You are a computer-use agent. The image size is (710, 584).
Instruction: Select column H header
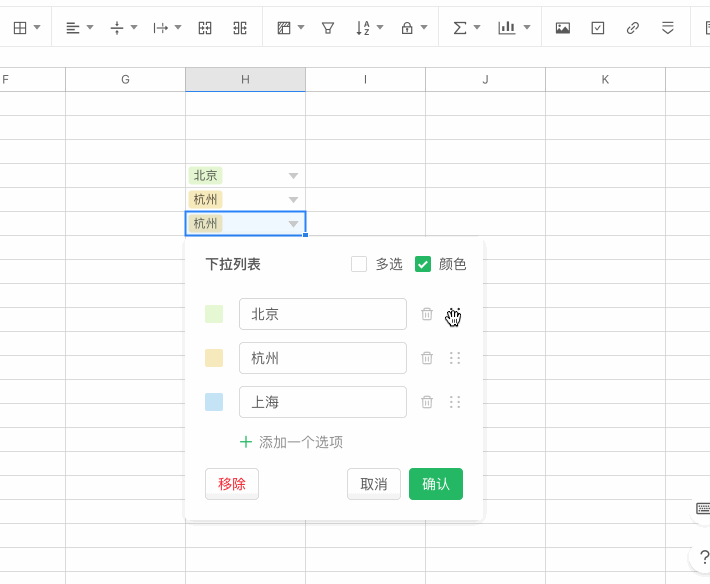[x=245, y=80]
